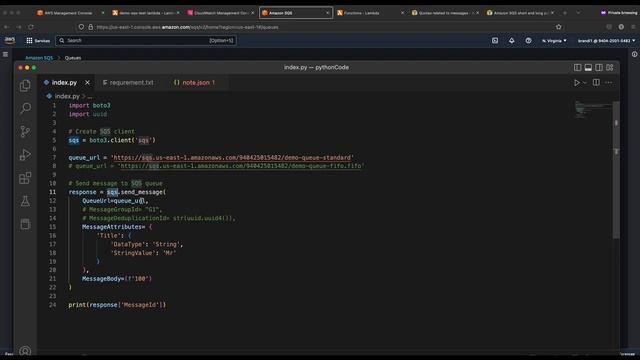Open AWS console side navigation hamburger
The image size is (640, 360).
(x=5, y=54)
